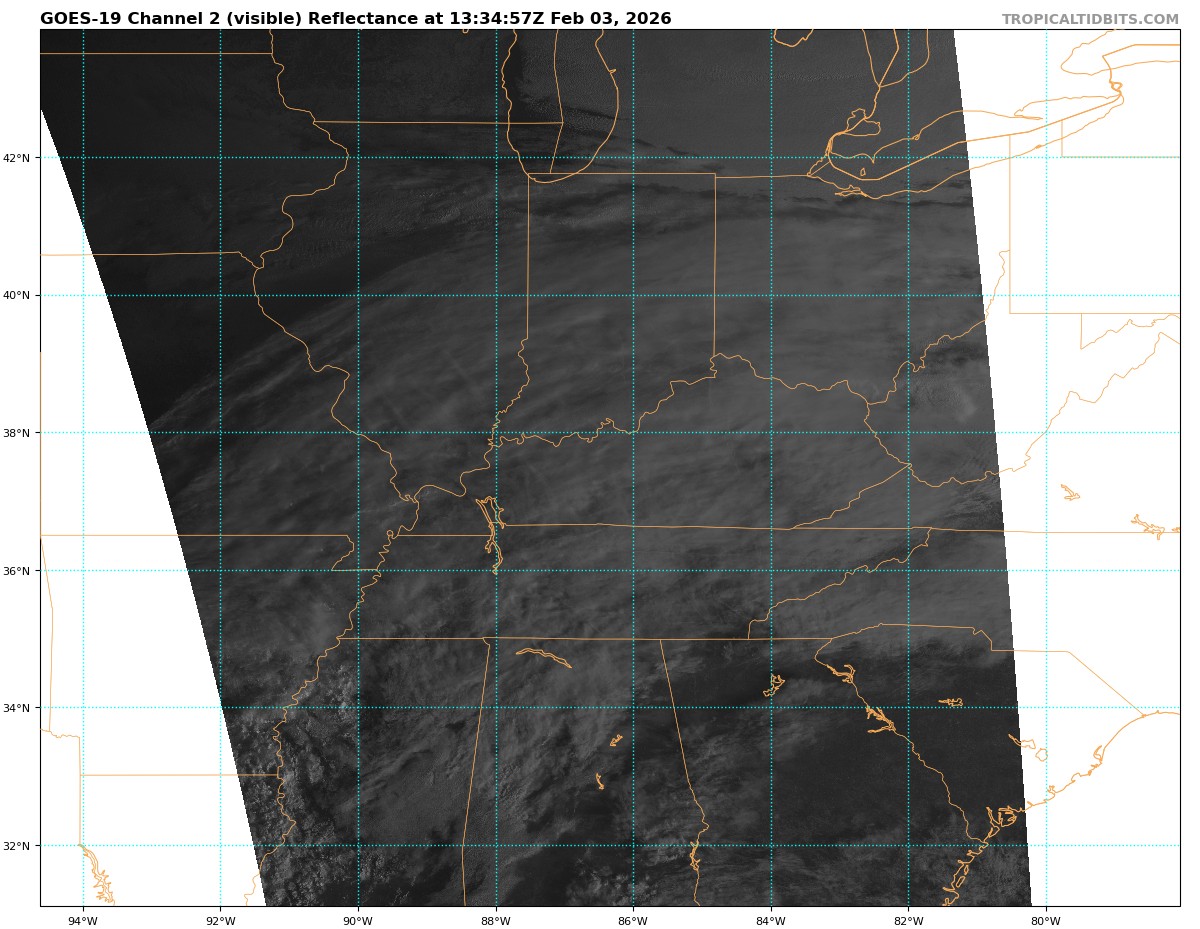1200x929 pixels.
Task: Click the 82°W longitude axis label
Action: pos(908,921)
